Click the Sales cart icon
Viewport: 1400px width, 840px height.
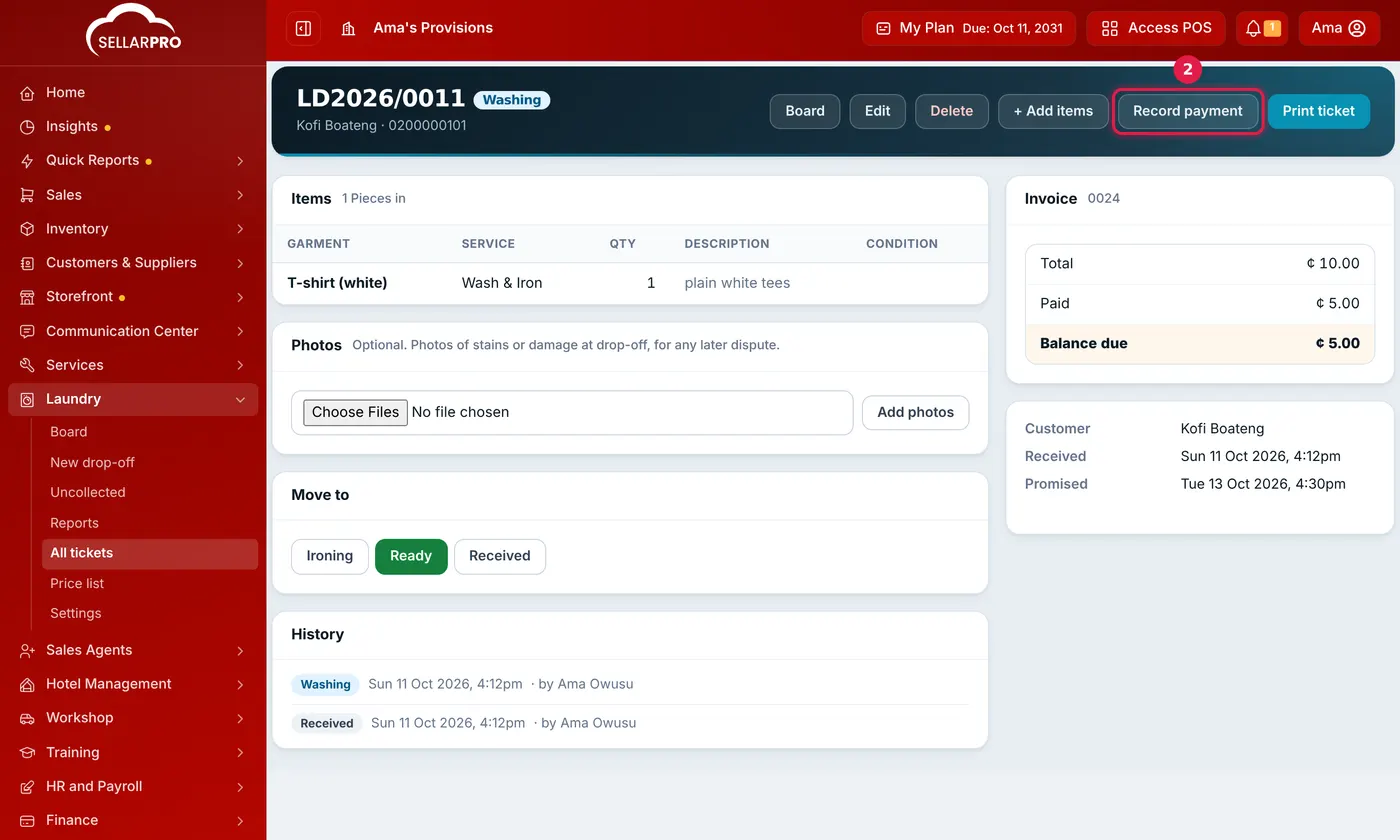(x=27, y=195)
